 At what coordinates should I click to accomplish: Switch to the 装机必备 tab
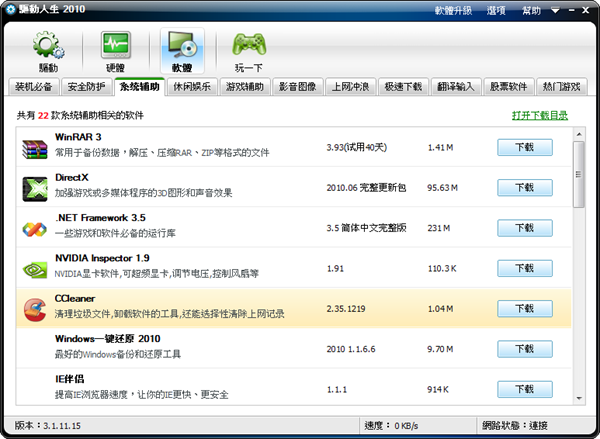[34, 87]
